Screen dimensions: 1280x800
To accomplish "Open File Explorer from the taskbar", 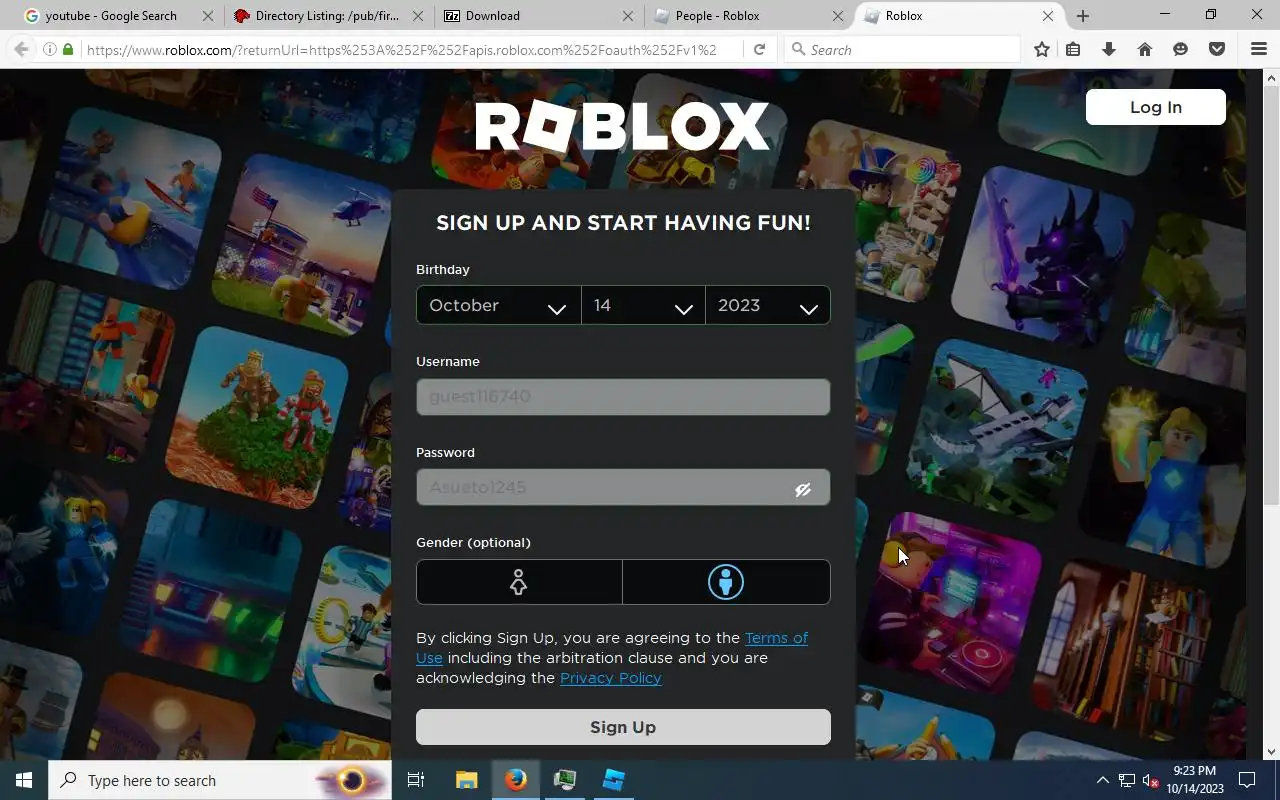I will click(x=467, y=780).
